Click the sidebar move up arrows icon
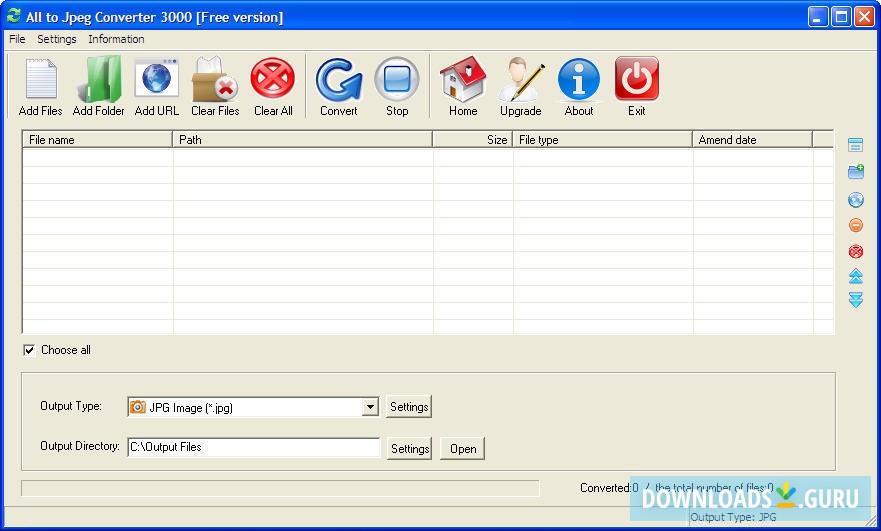The width and height of the screenshot is (881, 531). point(856,276)
